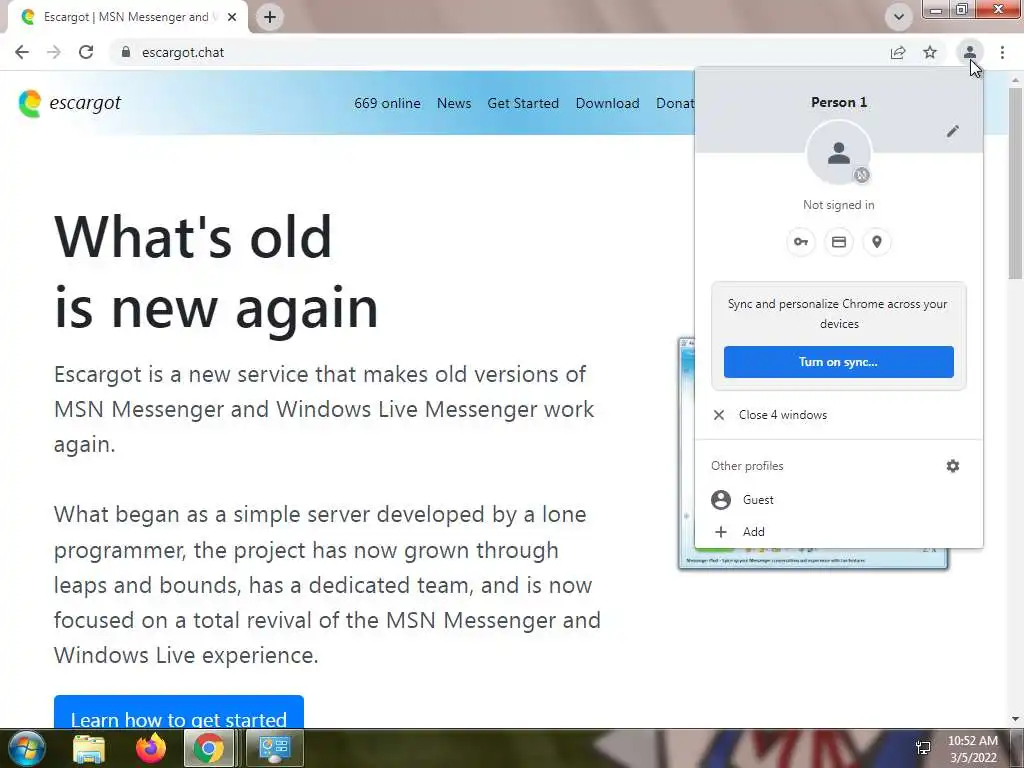Select the Escargot browser tab
1024x768 pixels.
tap(127, 17)
